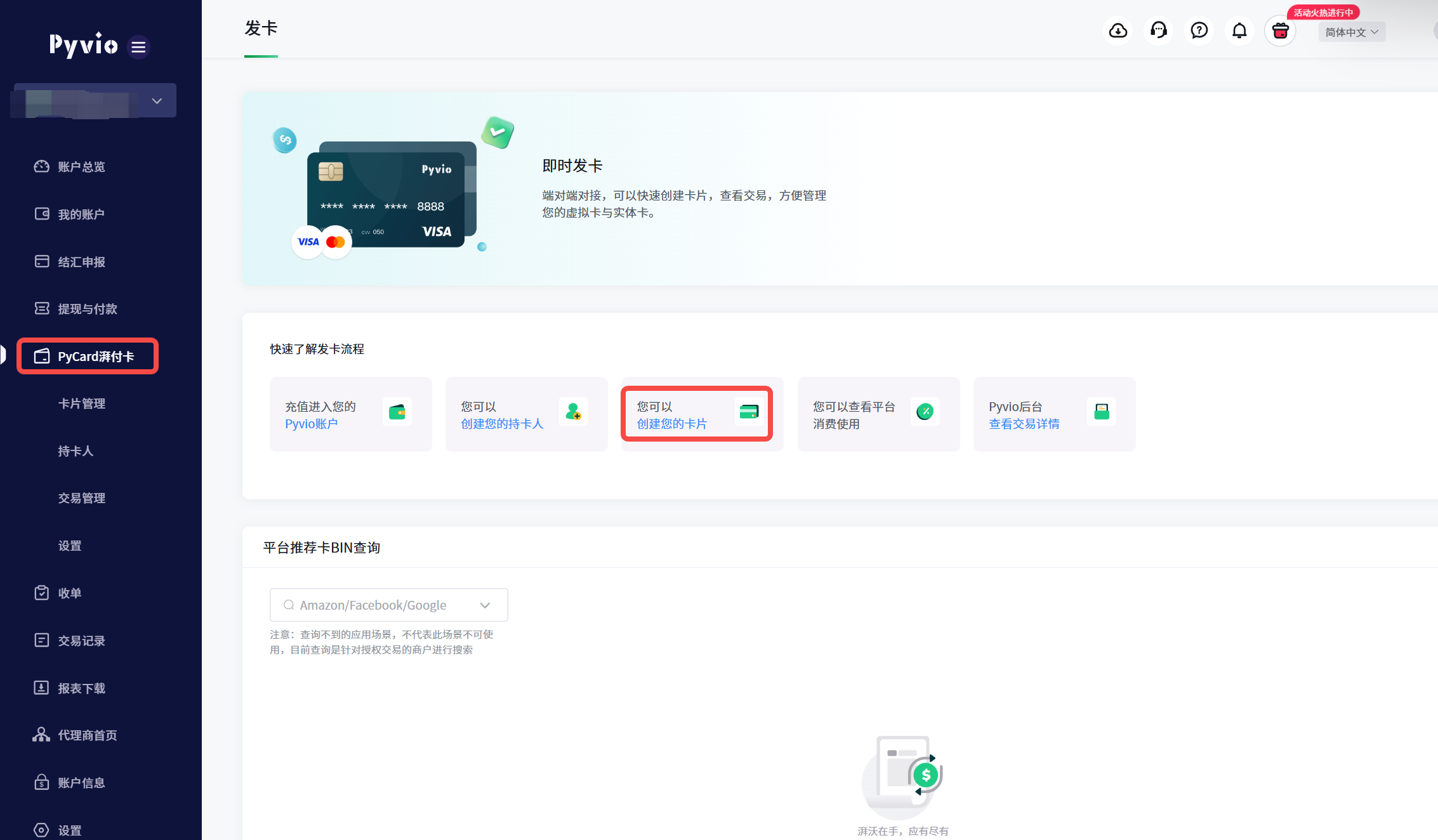Go to 账户总览 in sidebar
Screen dimensions: 1438x840
point(81,167)
